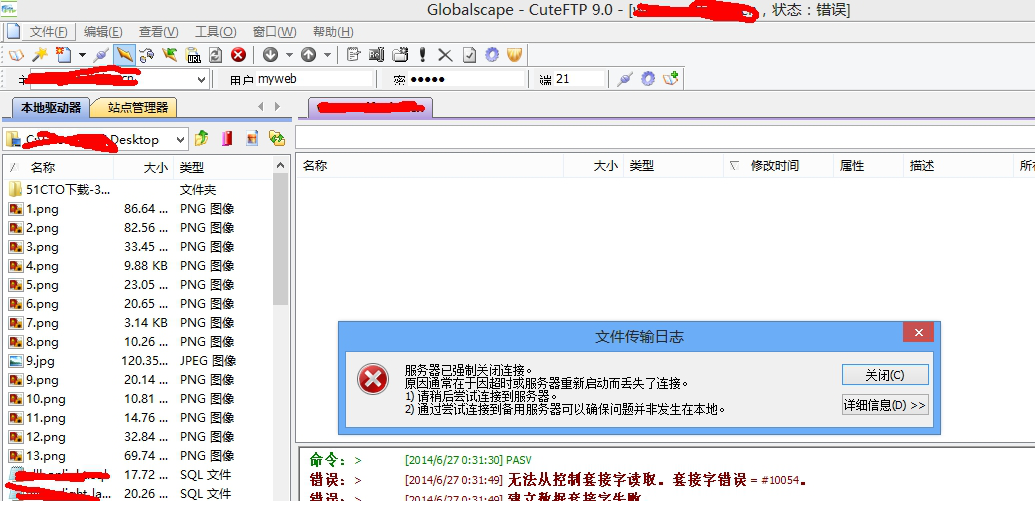1035x521 pixels.
Task: Expand the New document dropdown arrow
Action: 82,55
